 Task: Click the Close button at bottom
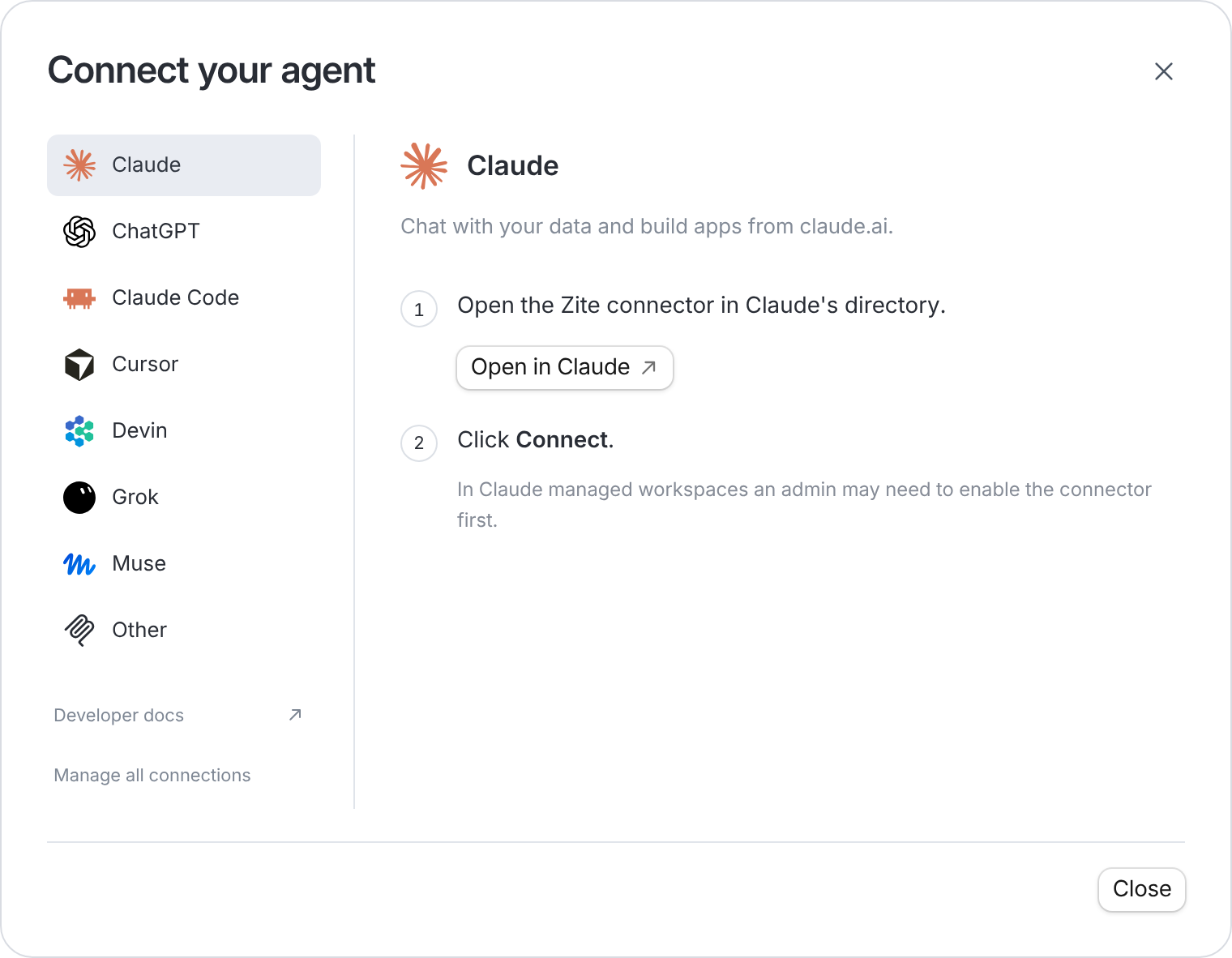(x=1142, y=889)
